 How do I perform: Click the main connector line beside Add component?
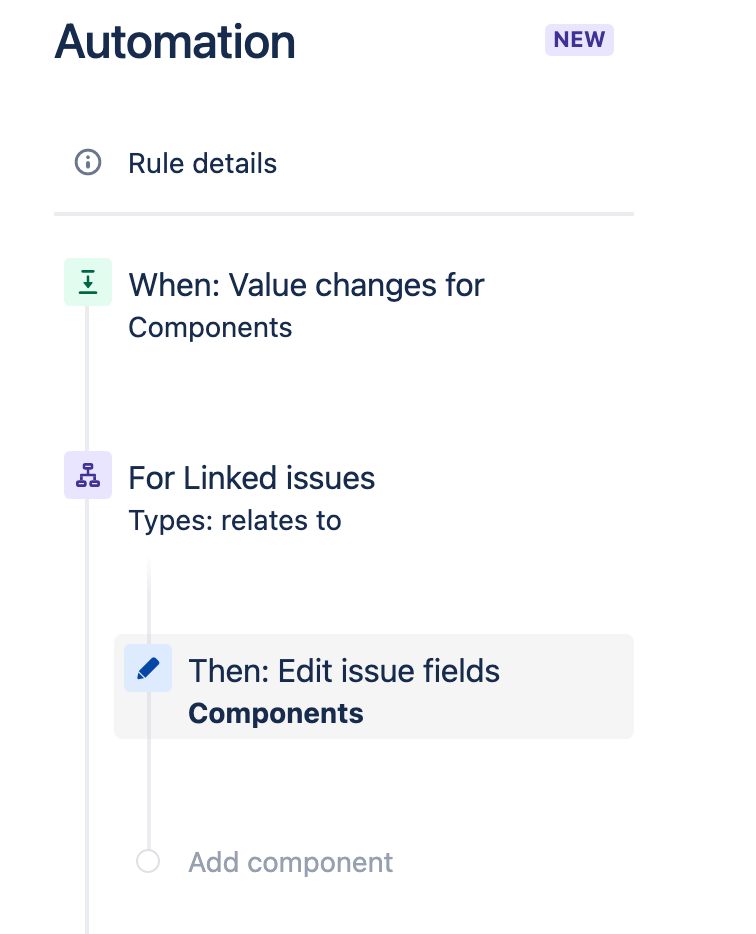87,861
